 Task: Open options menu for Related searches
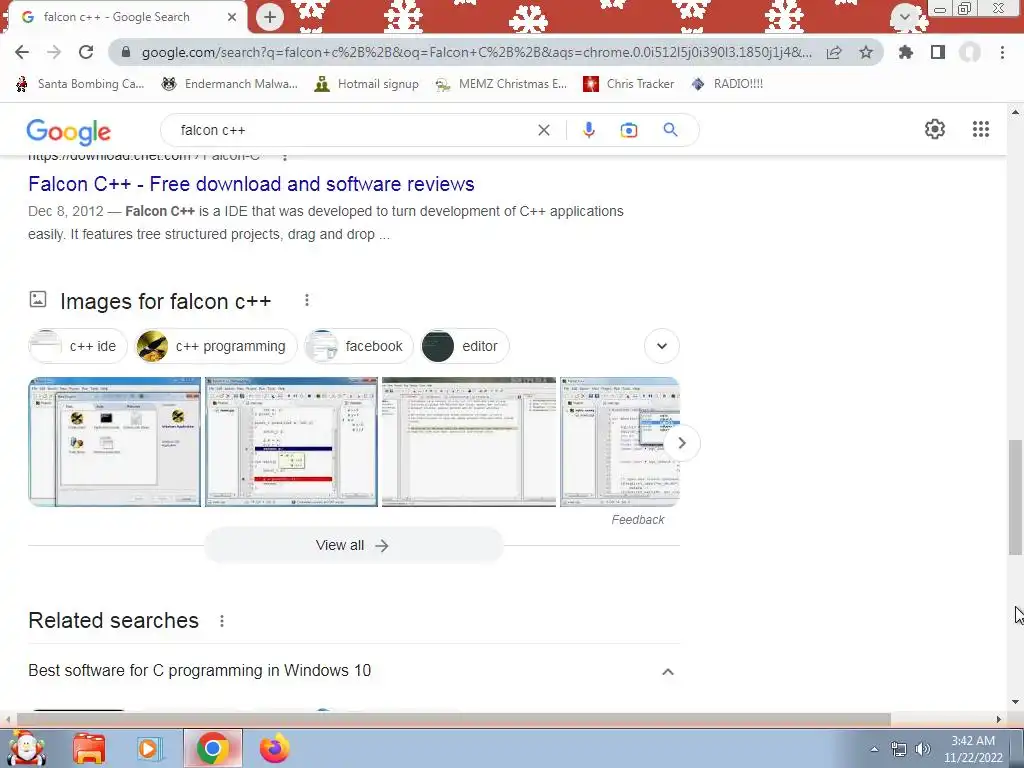tap(222, 621)
